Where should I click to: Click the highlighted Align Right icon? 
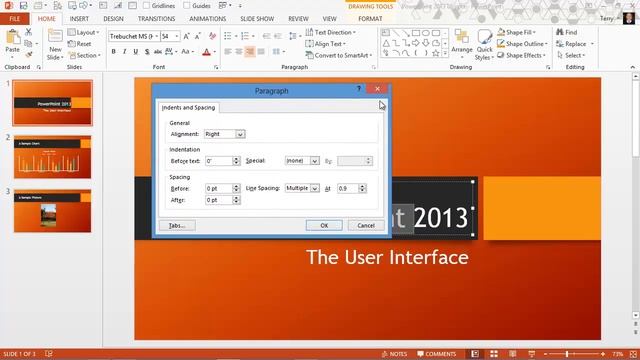pyautogui.click(x=250, y=51)
